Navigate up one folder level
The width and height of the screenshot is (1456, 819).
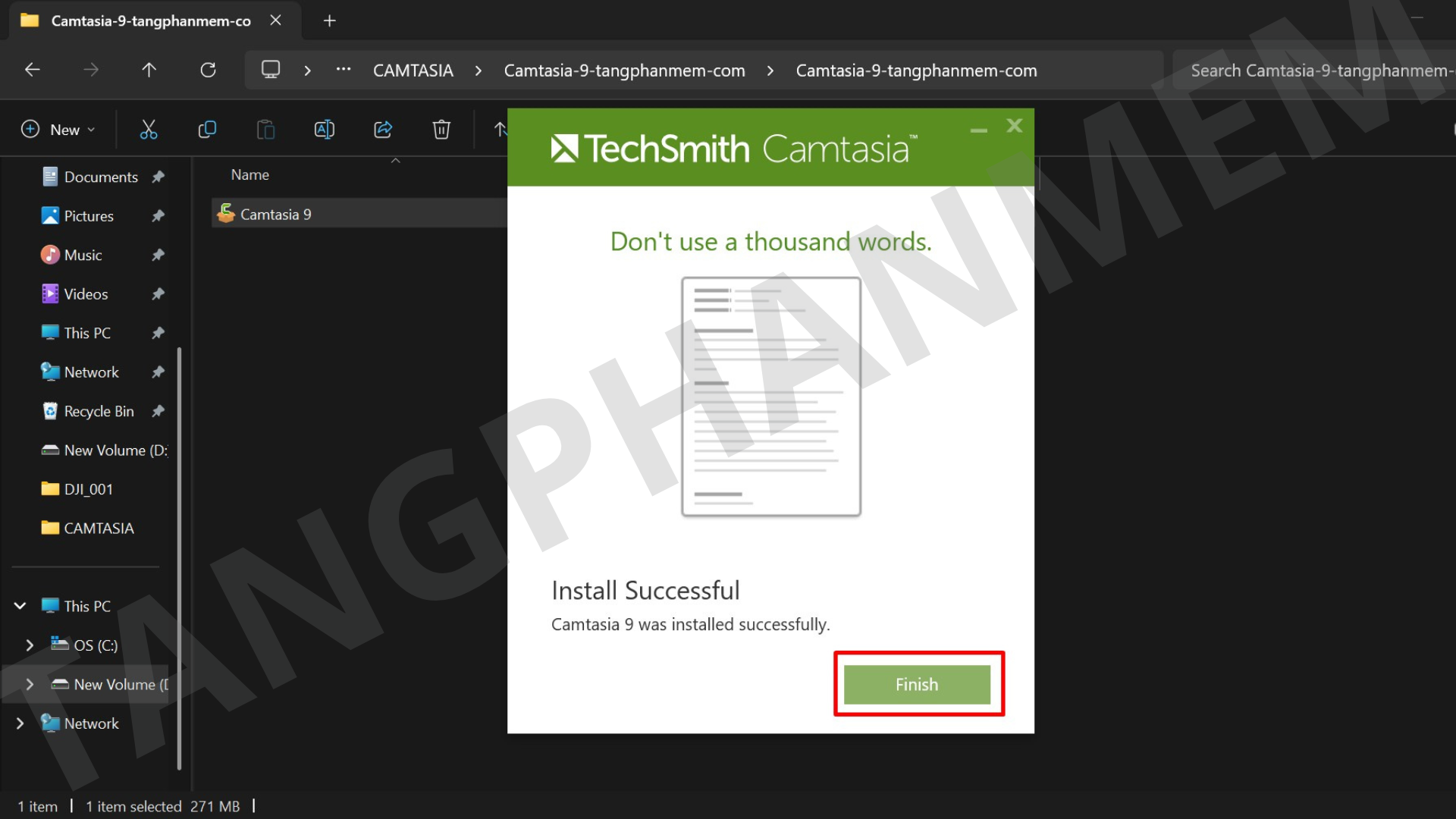pyautogui.click(x=149, y=70)
